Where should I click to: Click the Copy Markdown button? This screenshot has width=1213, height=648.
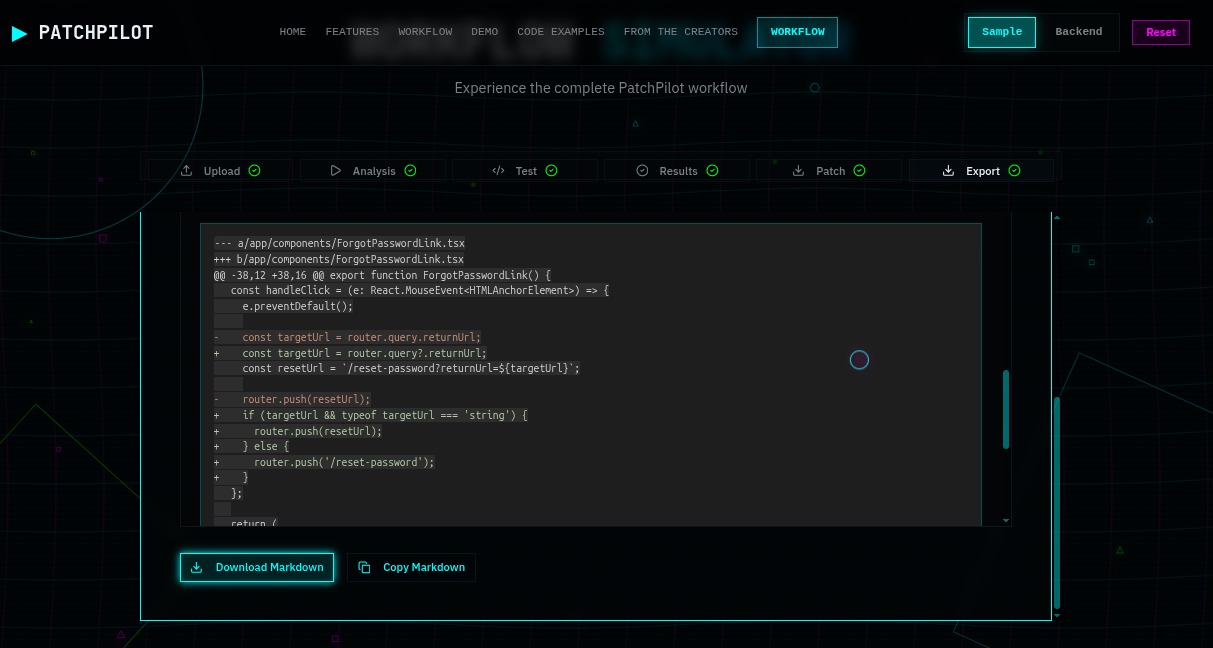[411, 567]
